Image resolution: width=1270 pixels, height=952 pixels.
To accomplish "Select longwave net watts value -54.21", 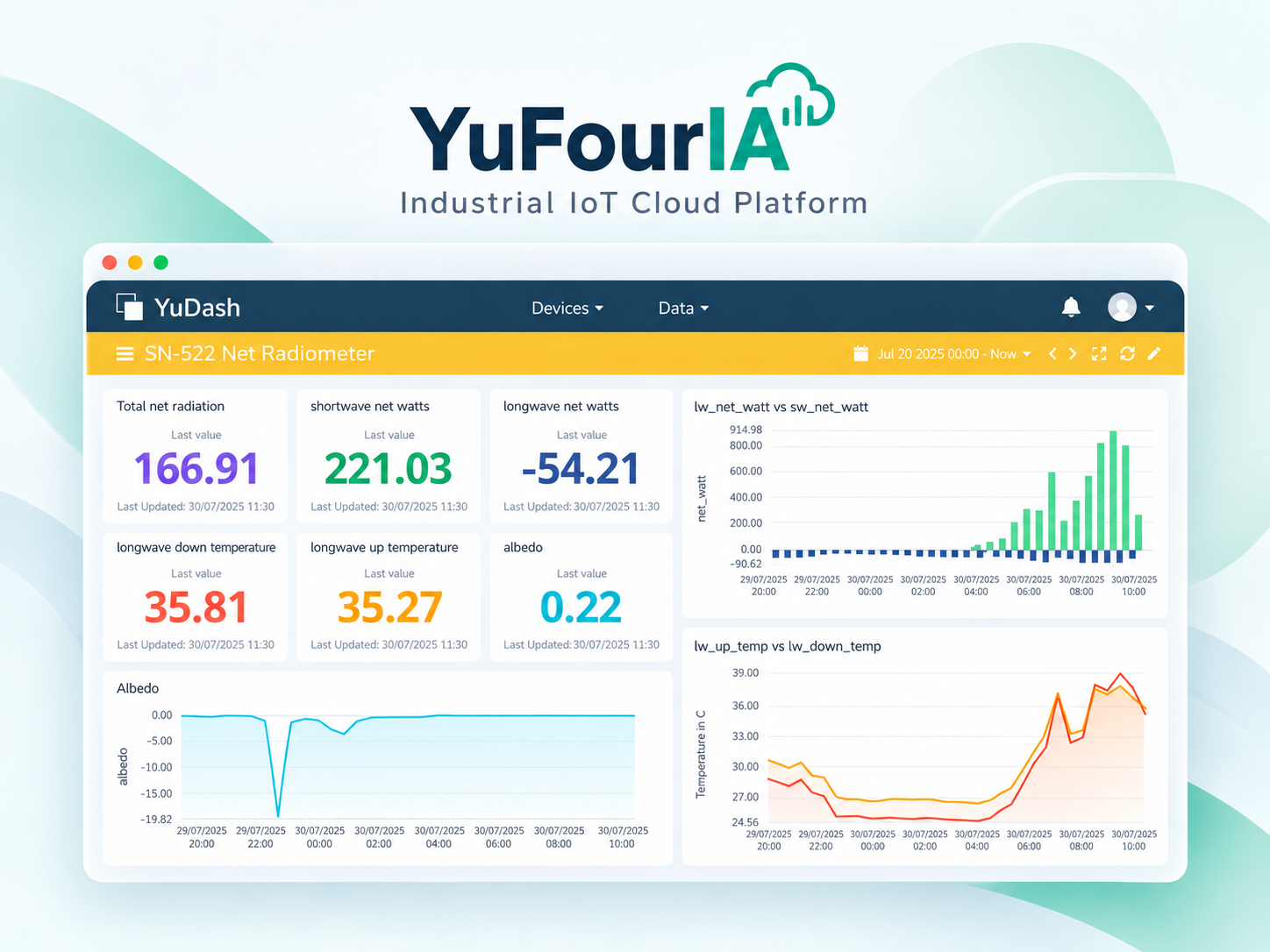I will (581, 469).
